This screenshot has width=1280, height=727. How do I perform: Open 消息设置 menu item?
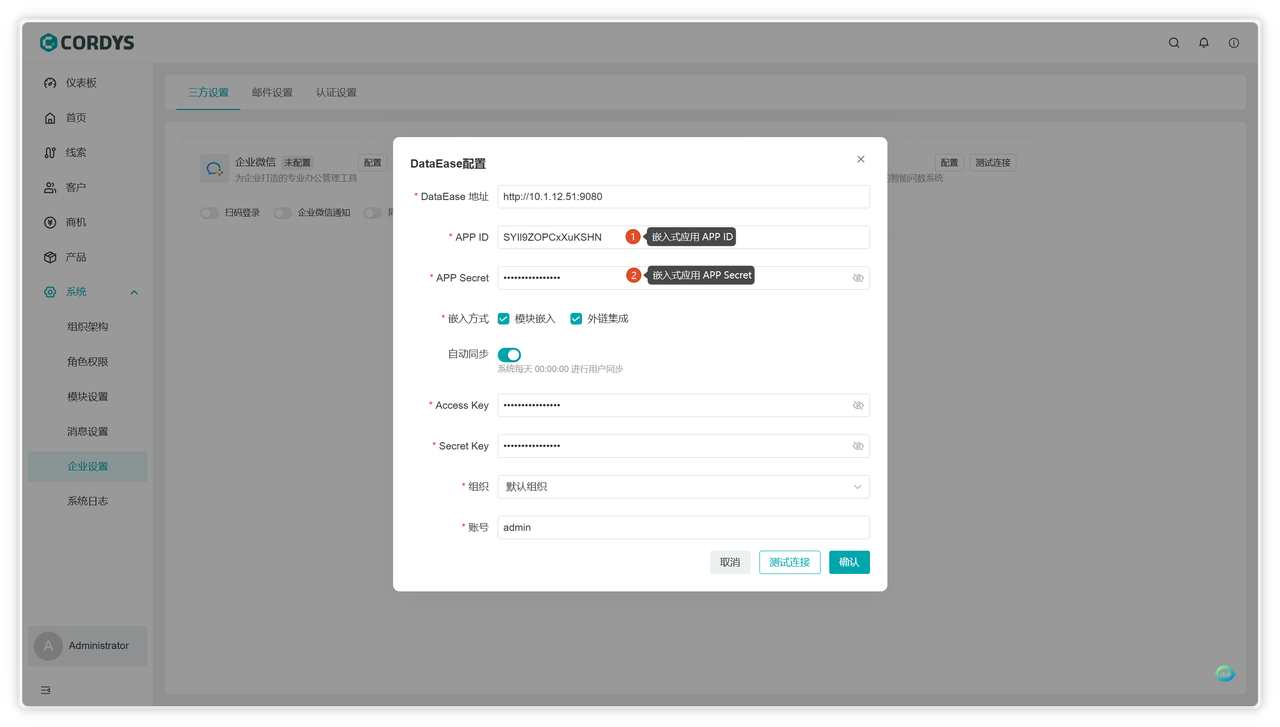[88, 432]
